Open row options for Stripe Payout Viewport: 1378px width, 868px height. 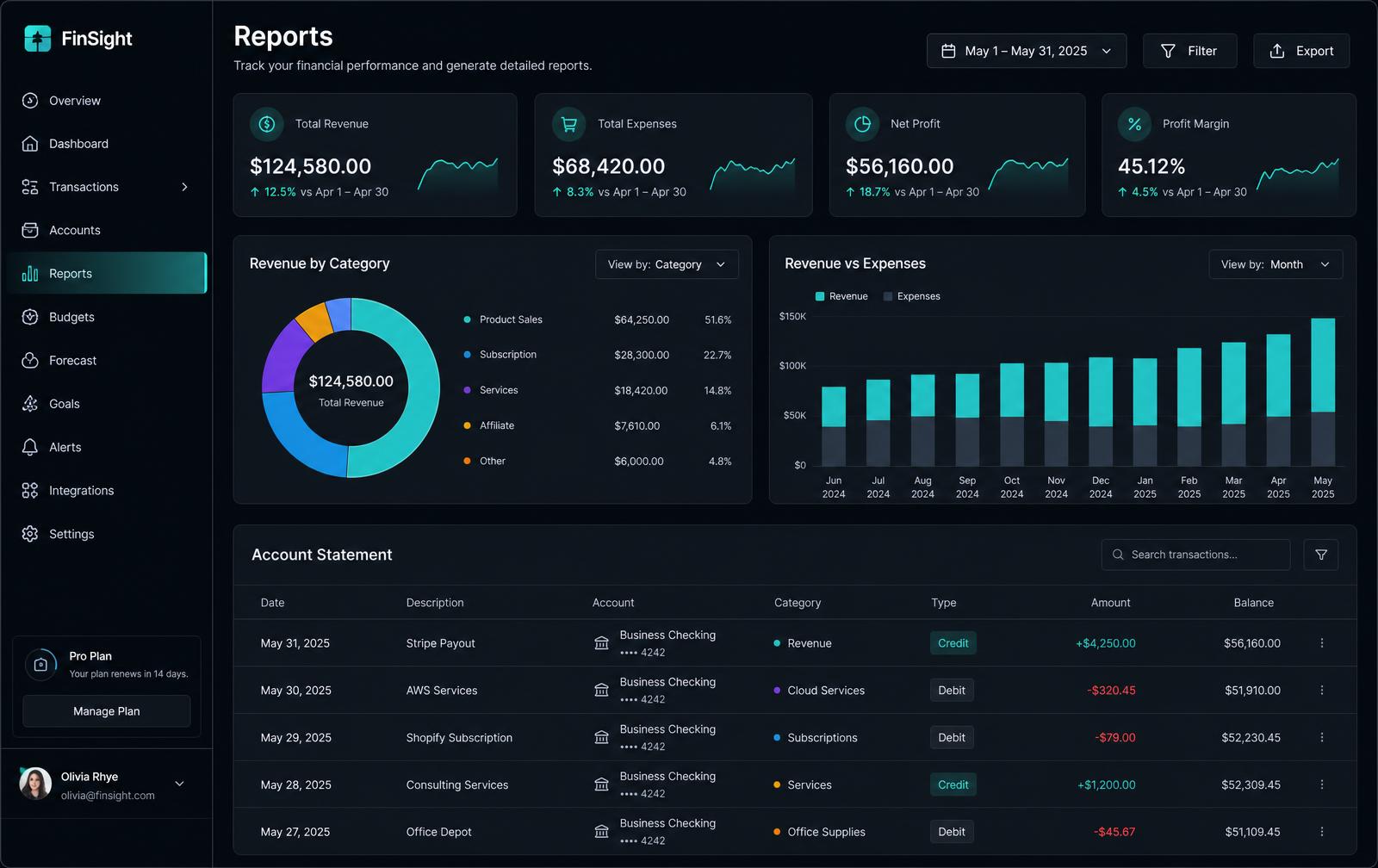pyautogui.click(x=1321, y=643)
